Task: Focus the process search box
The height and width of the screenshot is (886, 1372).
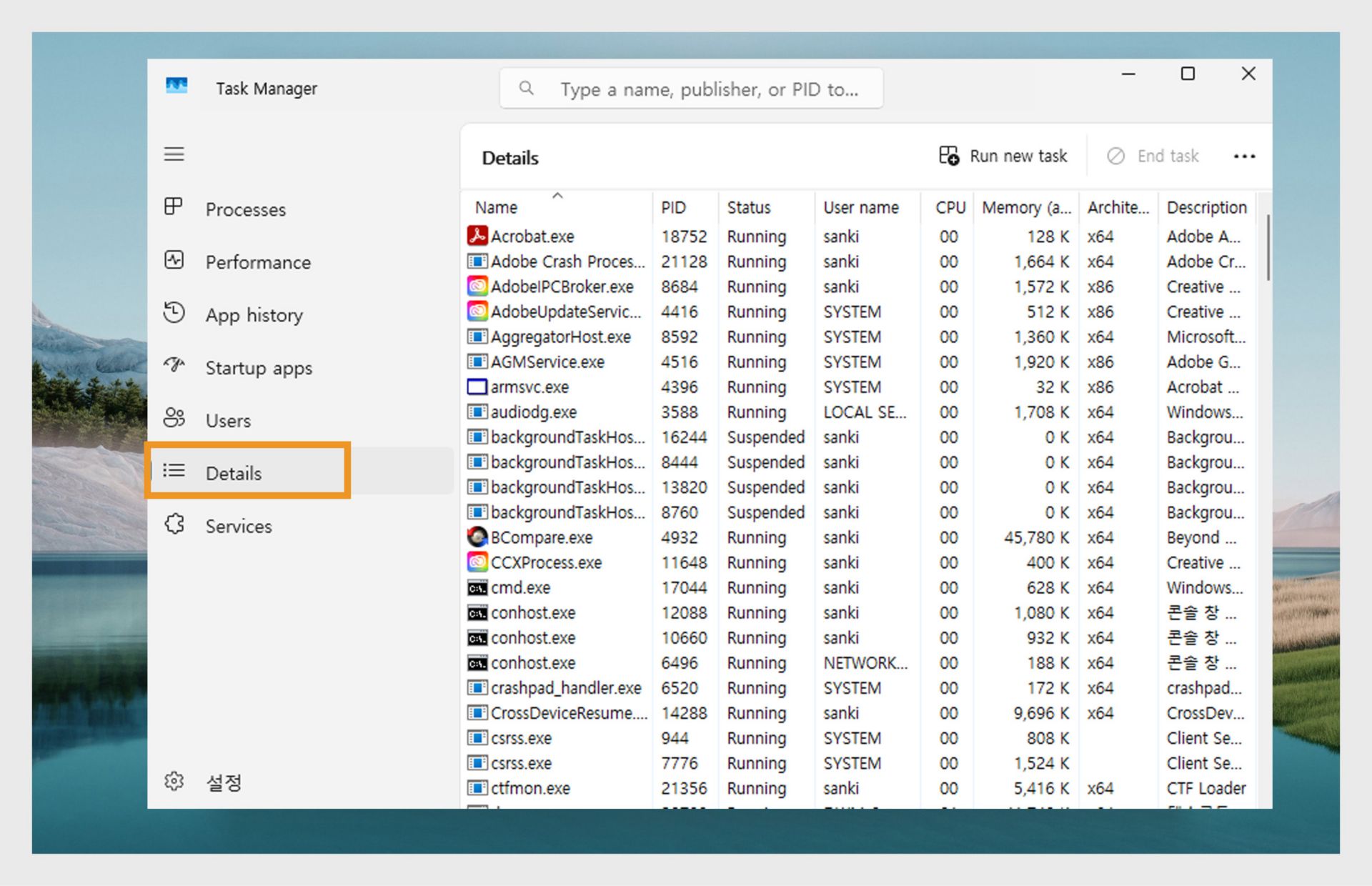Action: point(707,89)
